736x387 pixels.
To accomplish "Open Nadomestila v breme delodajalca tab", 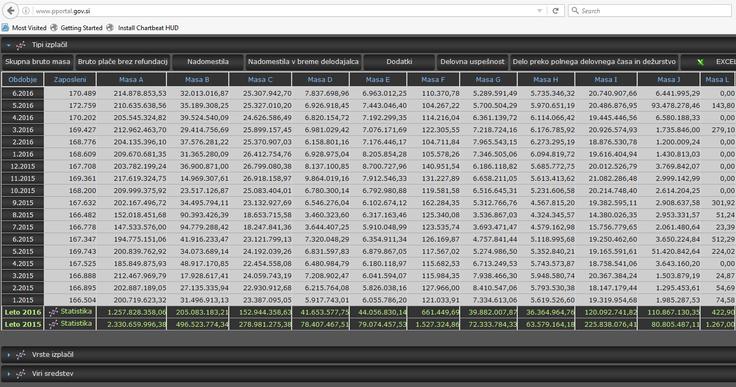I will (303, 62).
